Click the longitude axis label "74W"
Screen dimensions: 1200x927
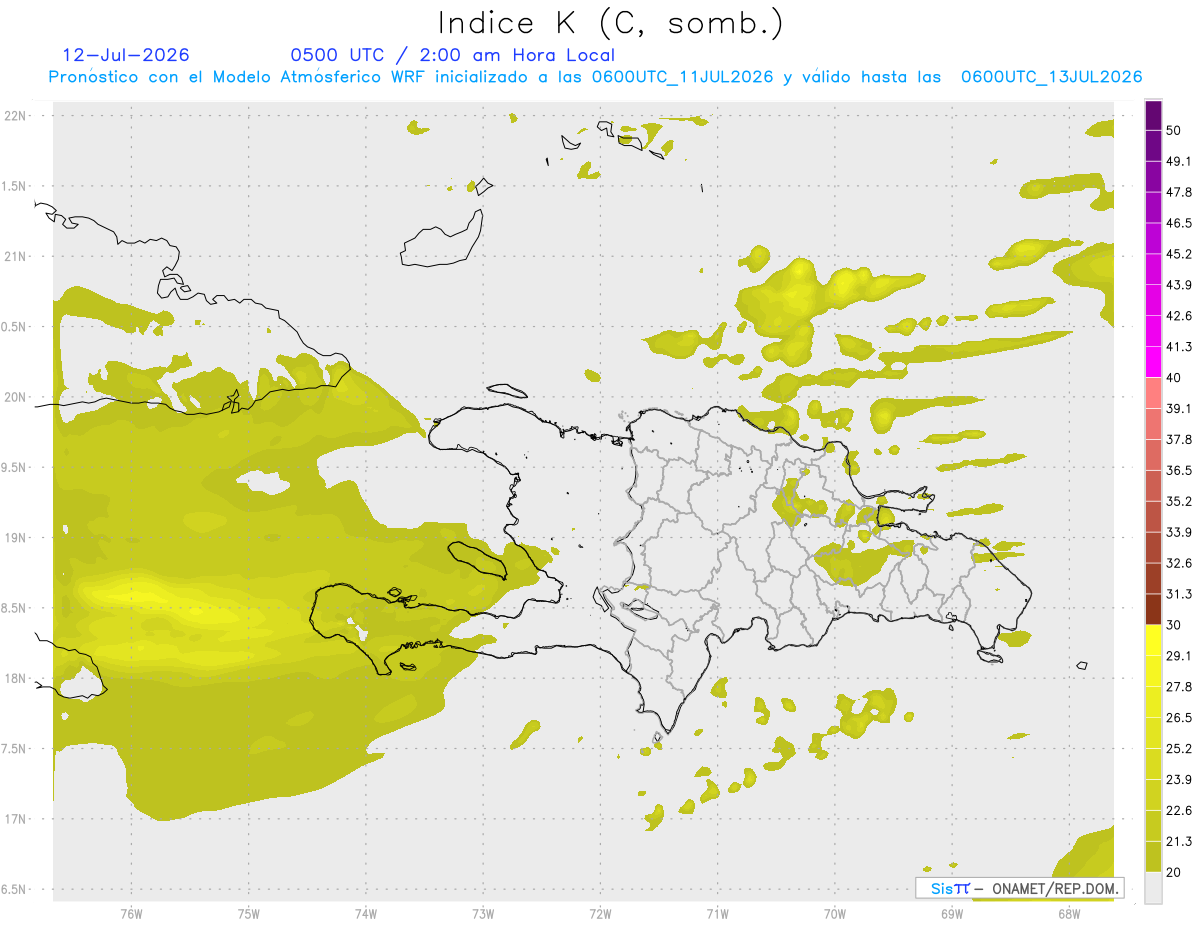[366, 913]
